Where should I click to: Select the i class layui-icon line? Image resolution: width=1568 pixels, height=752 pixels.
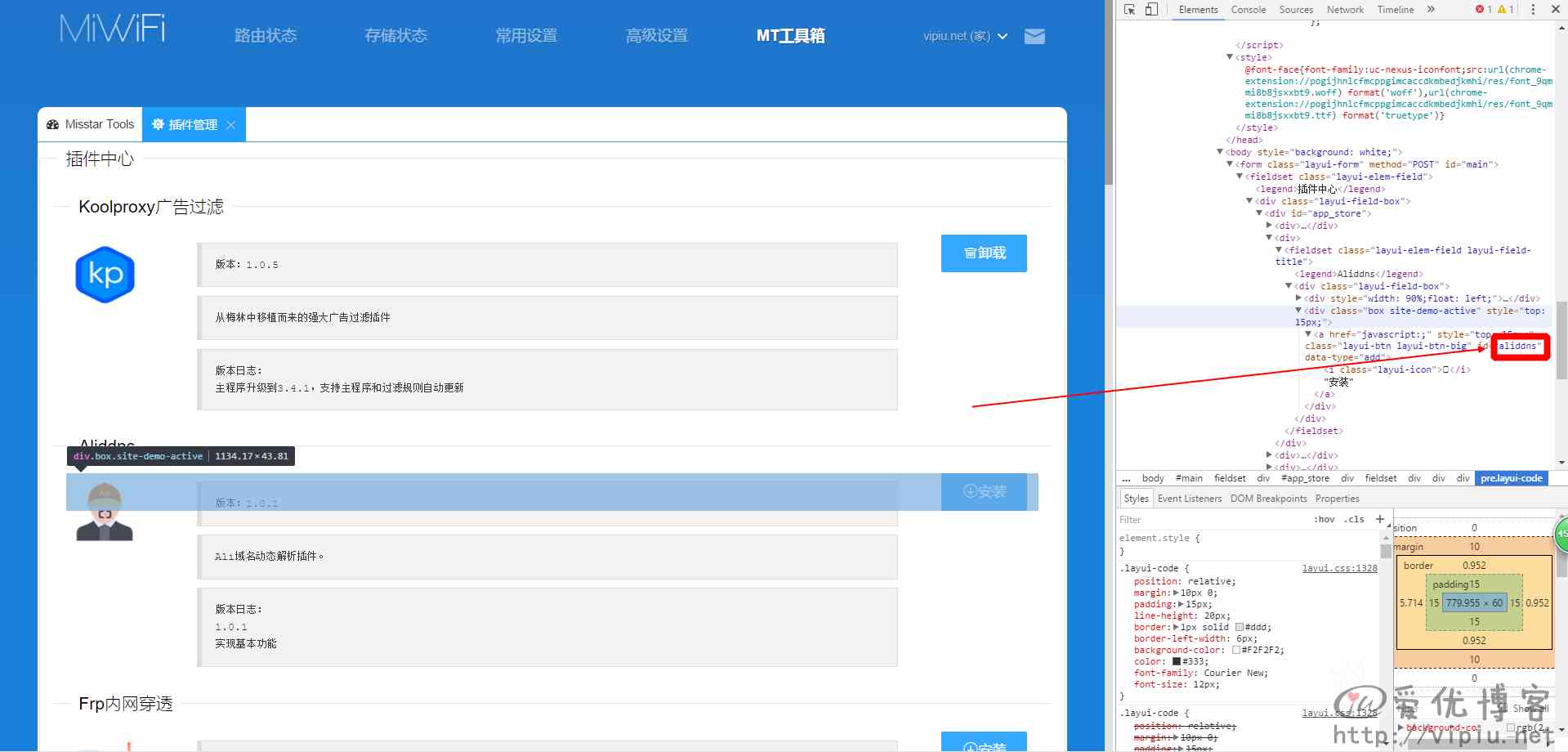tap(1397, 369)
